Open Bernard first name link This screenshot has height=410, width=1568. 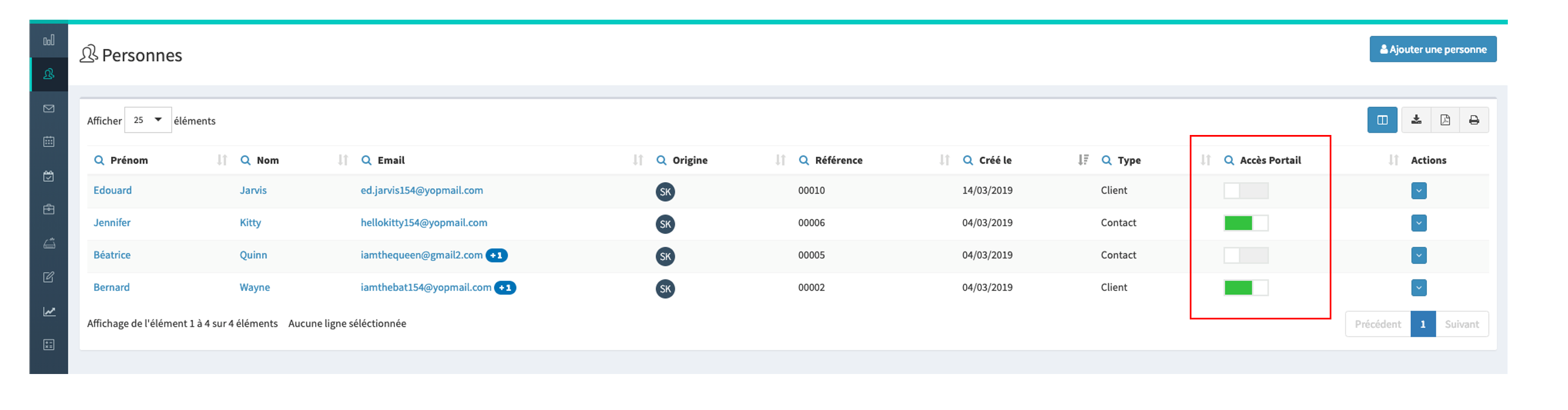pyautogui.click(x=111, y=287)
